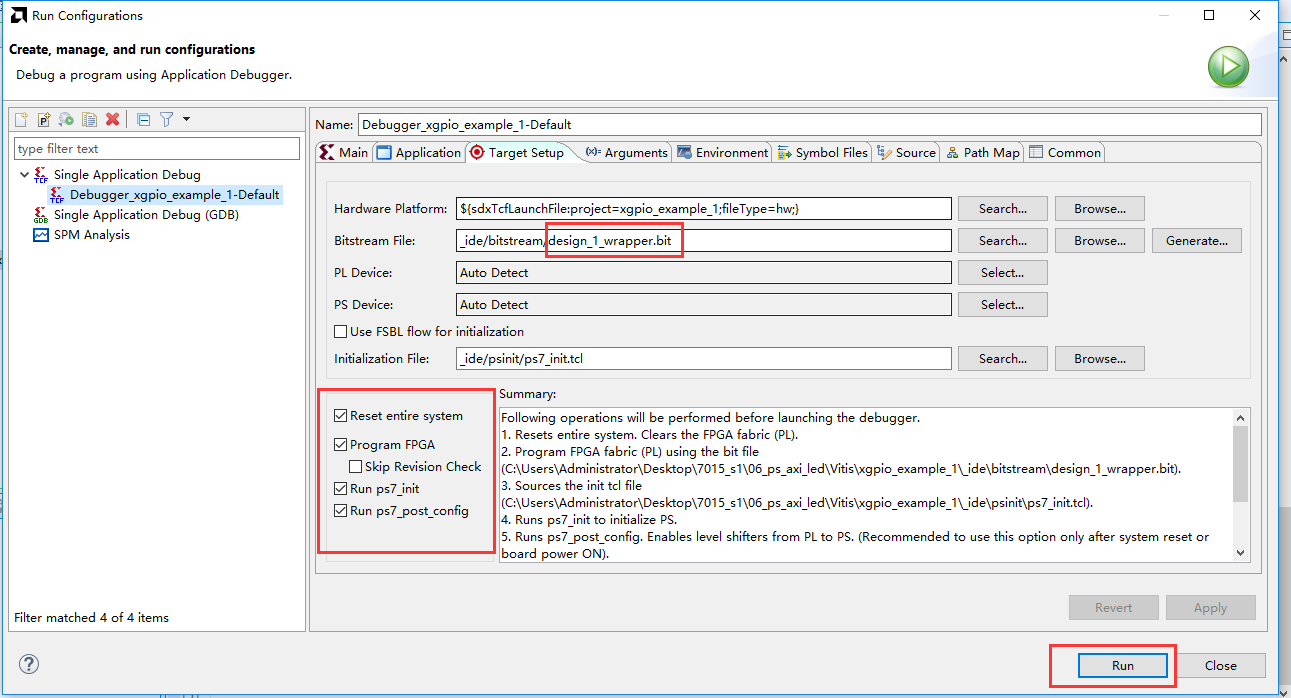Open filter options dropdown arrow
Viewport: 1291px width, 698px height.
click(186, 119)
